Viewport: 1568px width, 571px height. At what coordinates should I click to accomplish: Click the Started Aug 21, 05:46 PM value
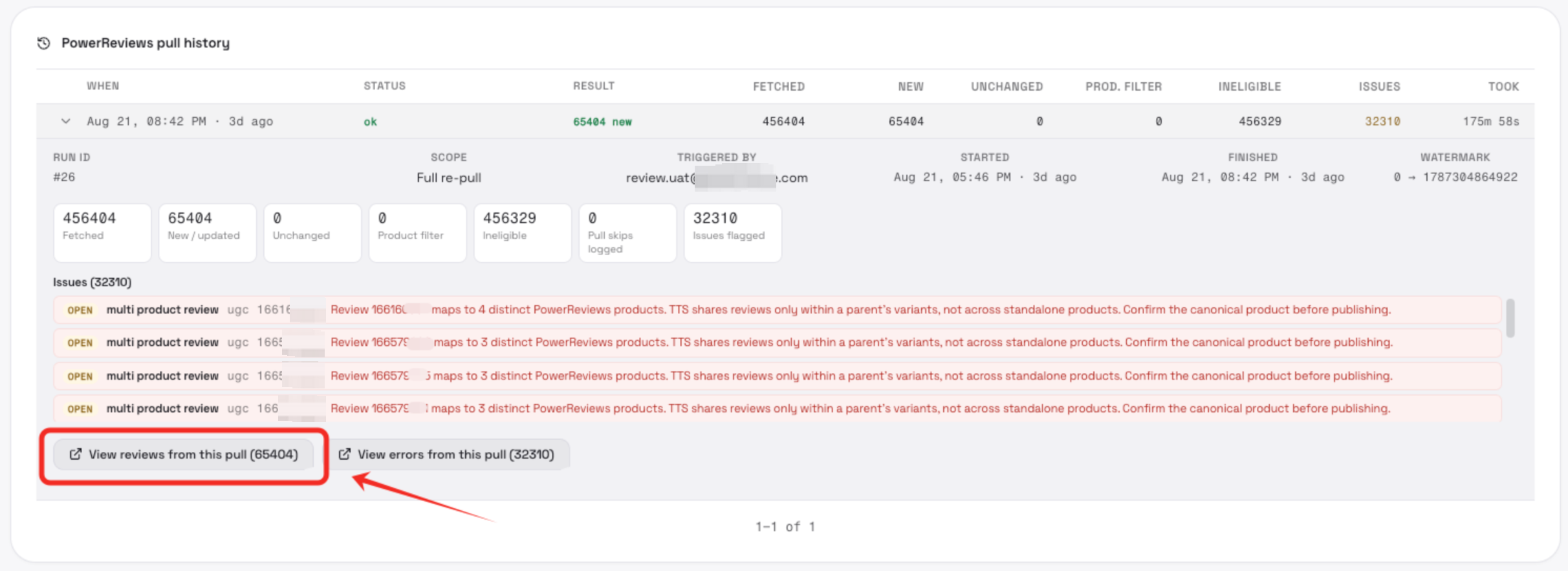pyautogui.click(x=985, y=177)
